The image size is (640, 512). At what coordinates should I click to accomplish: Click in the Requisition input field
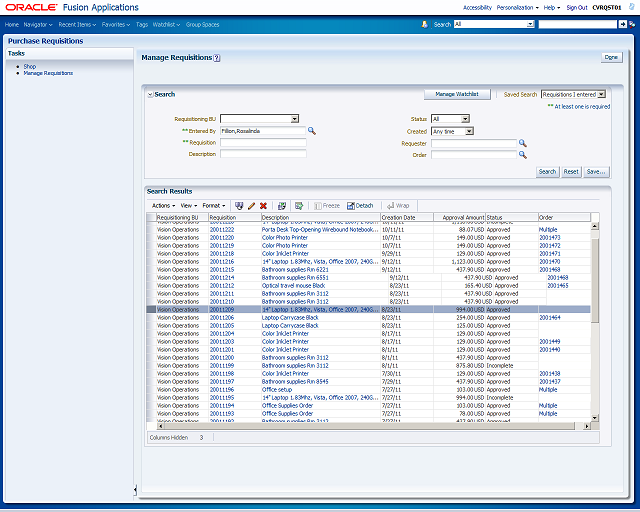click(x=263, y=142)
